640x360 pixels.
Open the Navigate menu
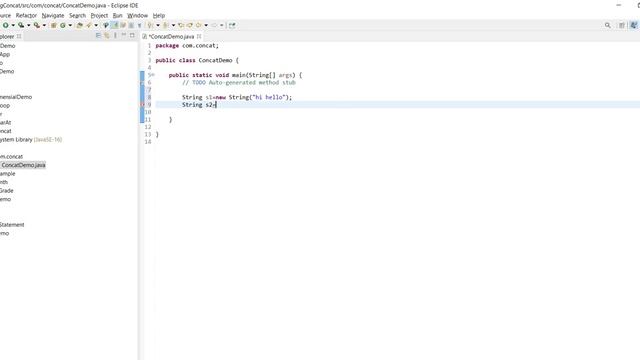pos(53,16)
